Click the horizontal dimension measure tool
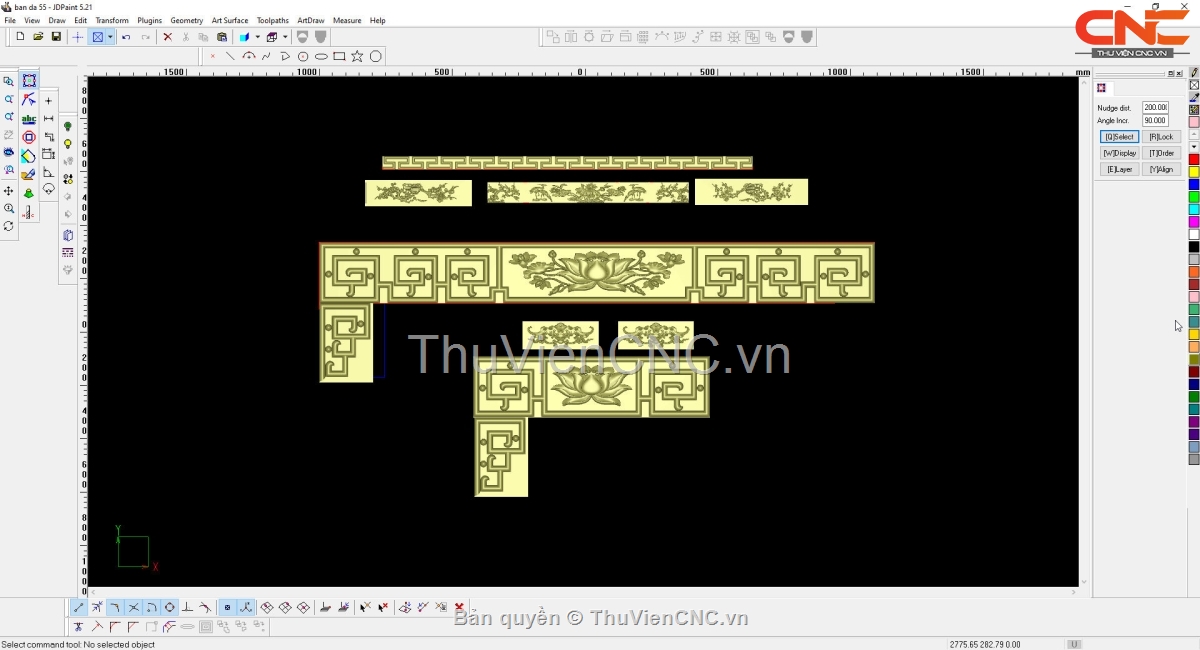 pyautogui.click(x=48, y=119)
